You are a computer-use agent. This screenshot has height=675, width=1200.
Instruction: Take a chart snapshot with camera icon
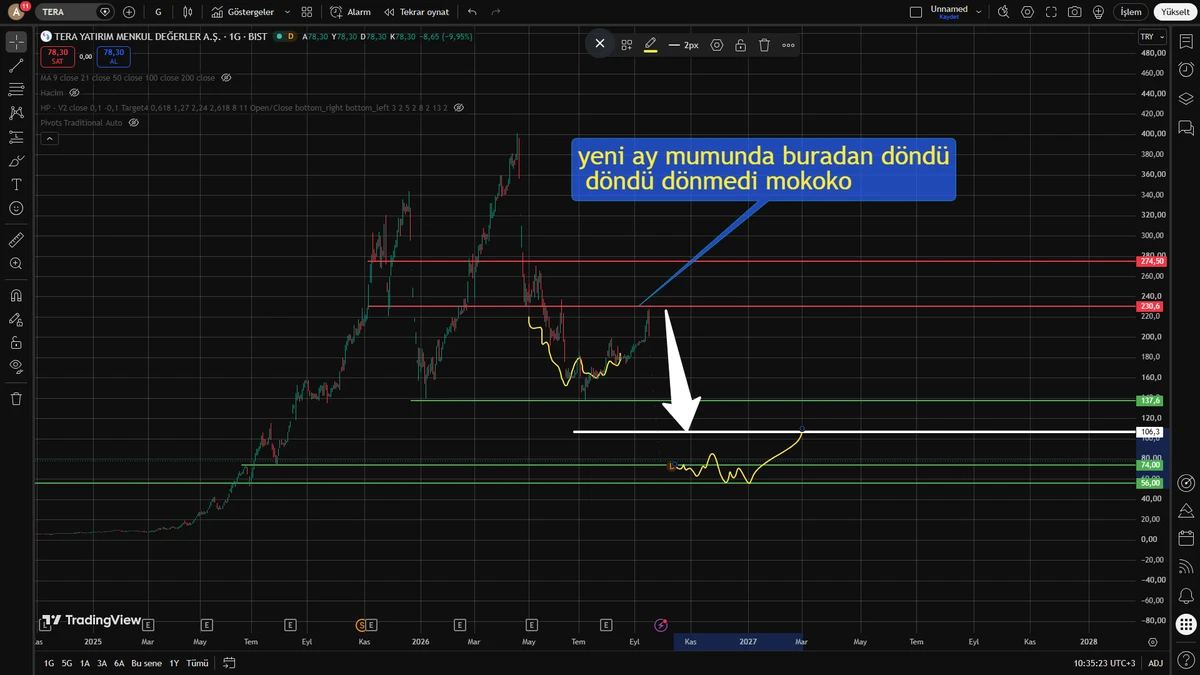pyautogui.click(x=1074, y=12)
